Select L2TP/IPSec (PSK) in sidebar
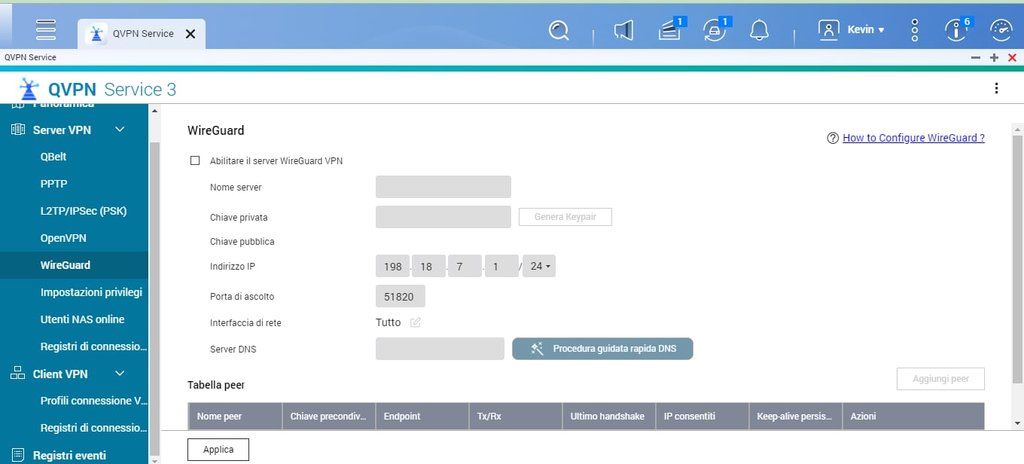 tap(84, 211)
